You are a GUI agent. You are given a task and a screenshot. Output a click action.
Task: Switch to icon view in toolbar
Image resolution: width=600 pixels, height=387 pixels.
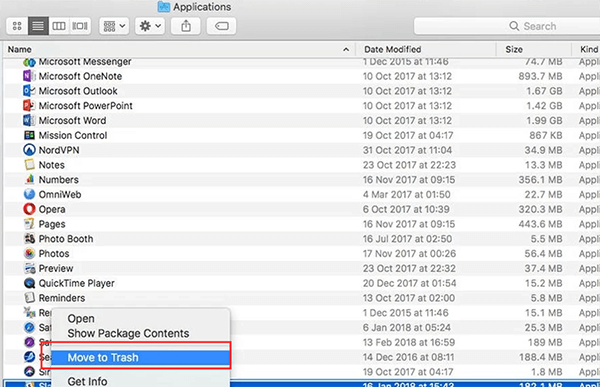point(17,26)
